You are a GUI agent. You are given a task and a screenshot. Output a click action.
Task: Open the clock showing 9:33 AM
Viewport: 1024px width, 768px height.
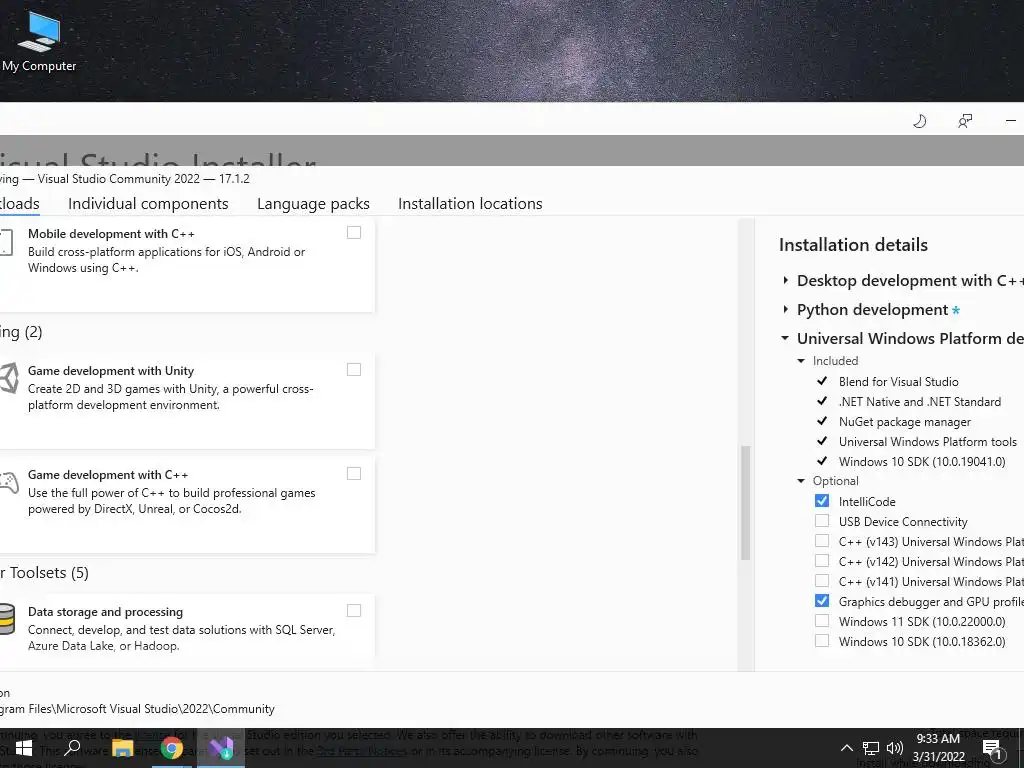[938, 748]
